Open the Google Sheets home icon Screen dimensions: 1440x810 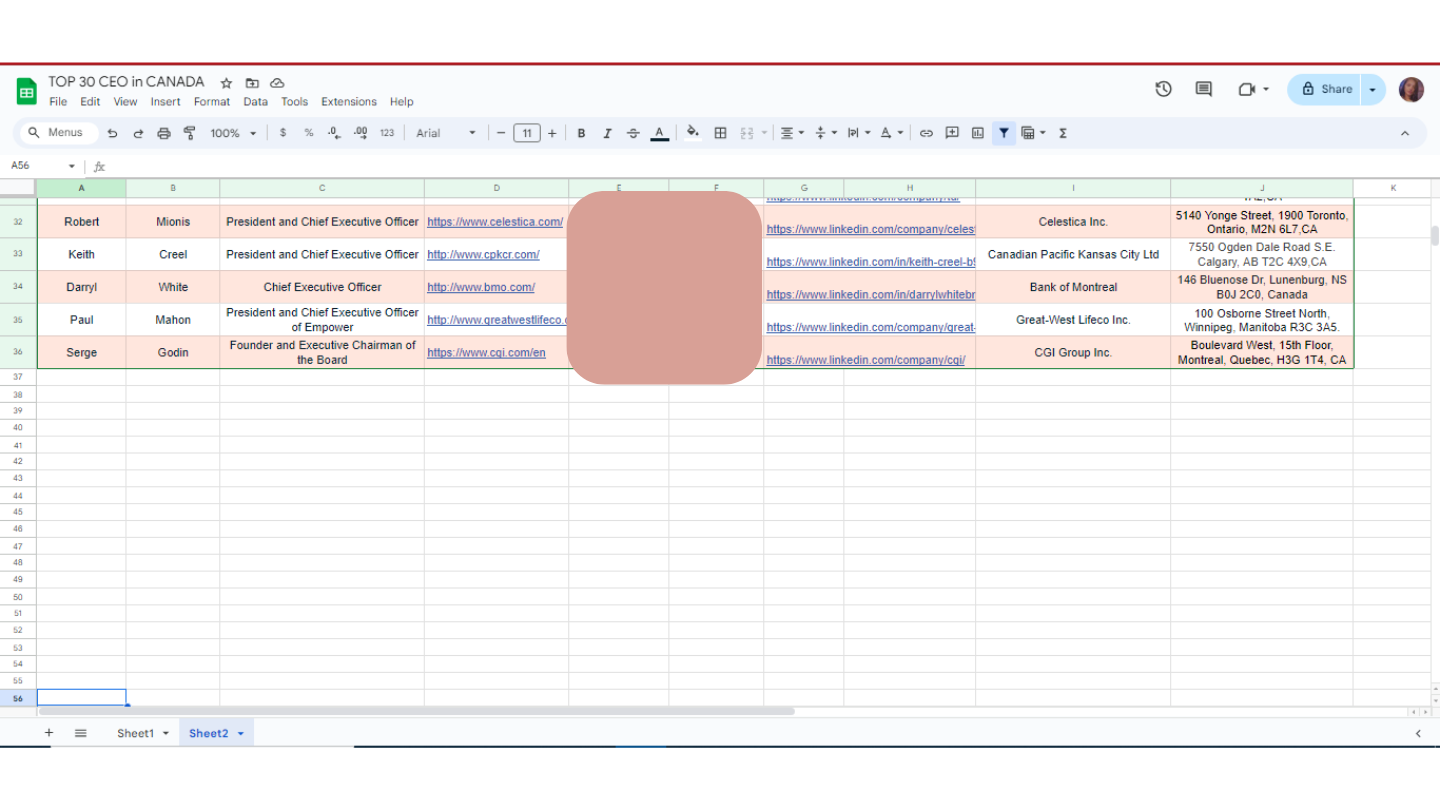click(x=26, y=91)
